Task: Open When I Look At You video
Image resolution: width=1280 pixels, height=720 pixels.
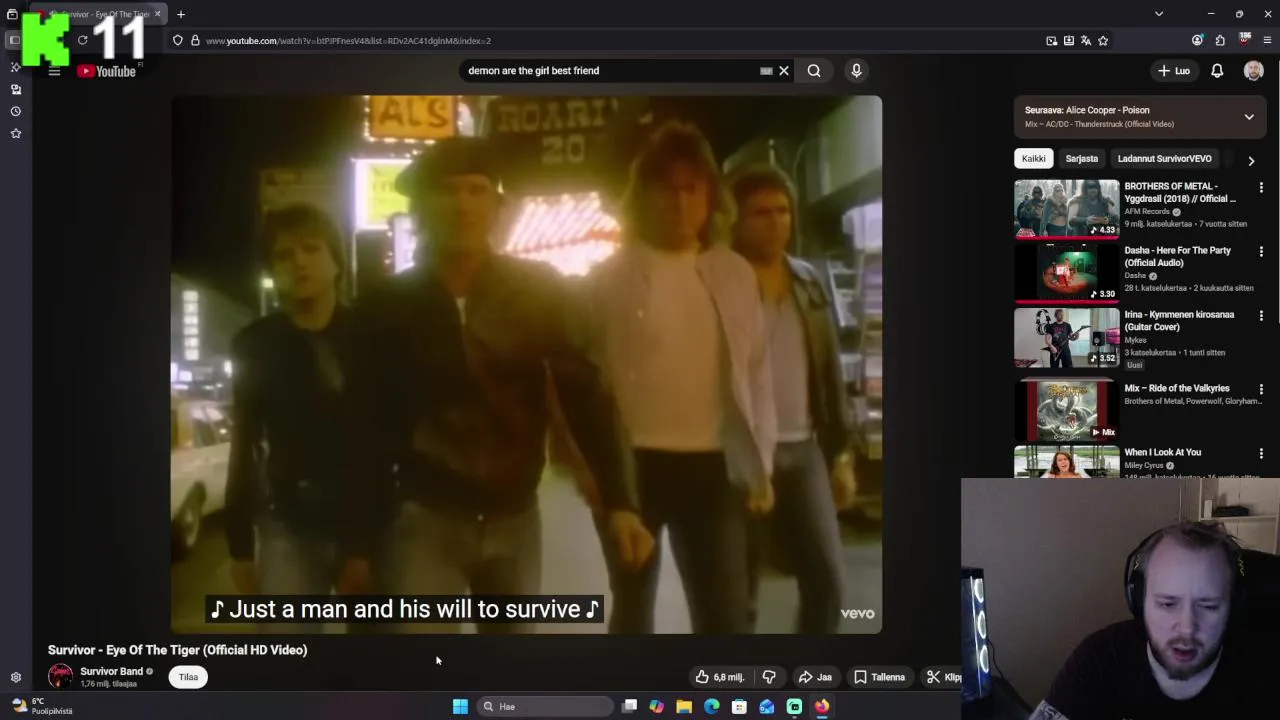Action: coord(1067,462)
